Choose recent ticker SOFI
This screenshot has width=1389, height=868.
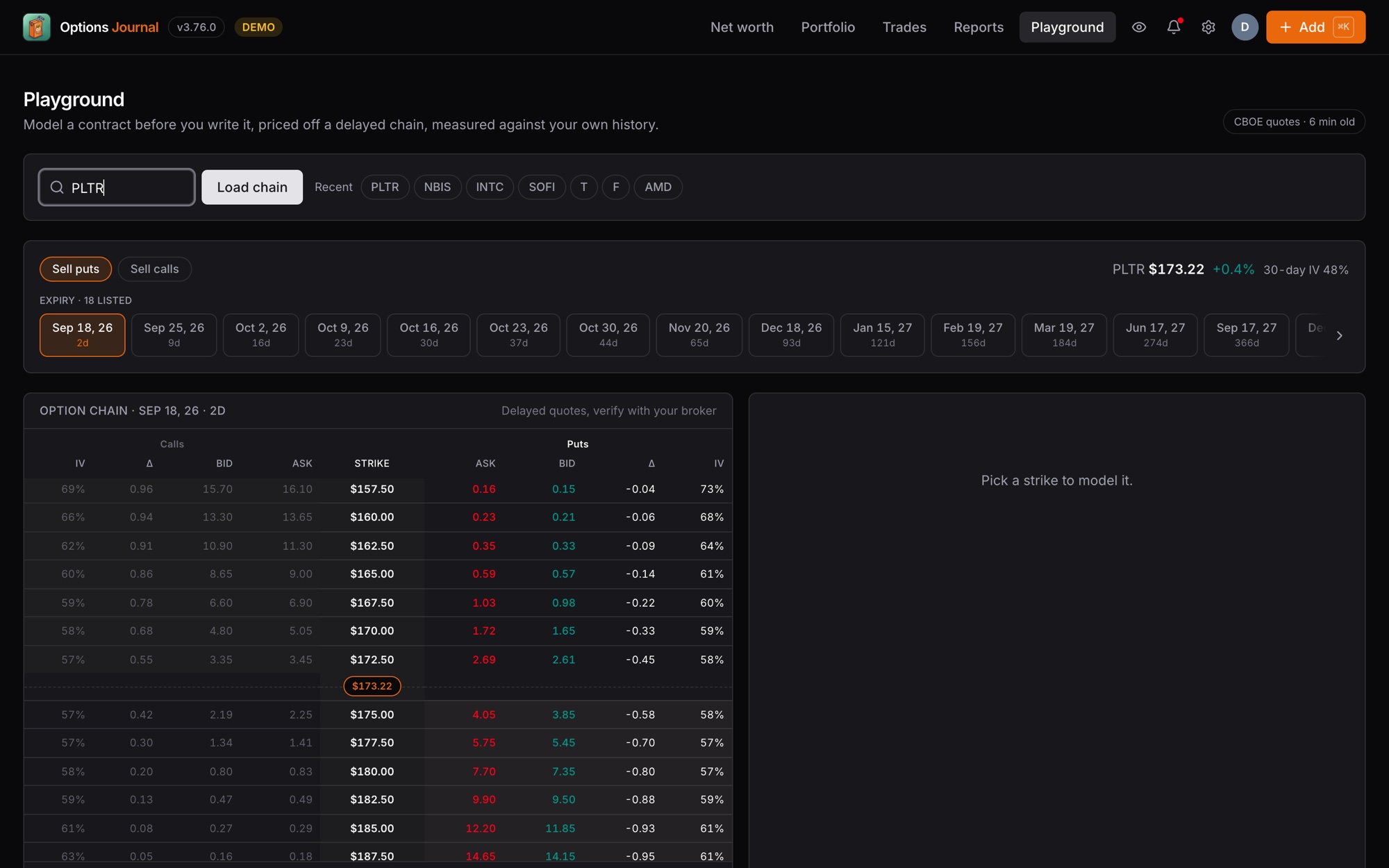(x=542, y=187)
